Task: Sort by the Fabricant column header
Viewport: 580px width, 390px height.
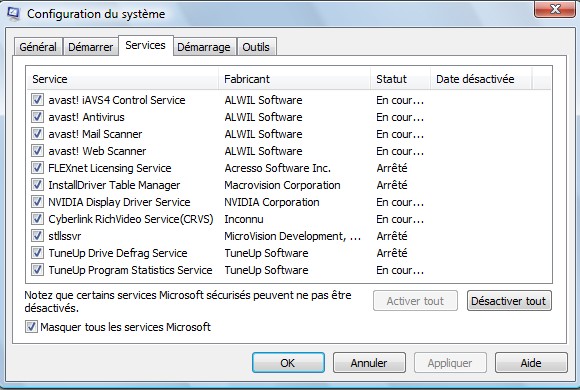Action: click(294, 79)
